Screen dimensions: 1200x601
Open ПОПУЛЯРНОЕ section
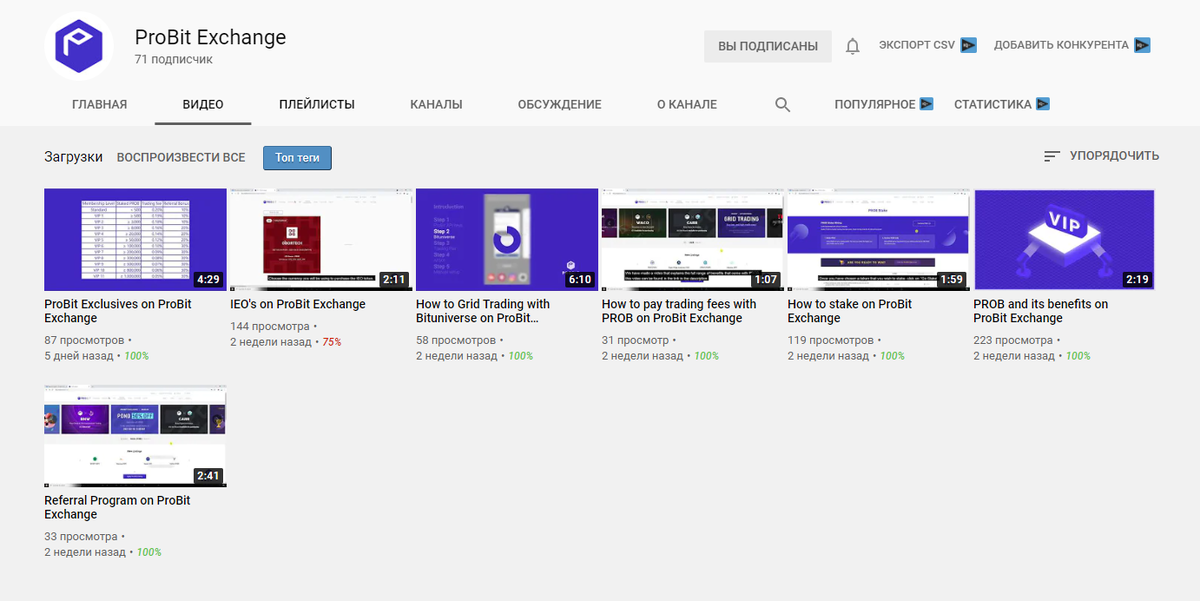[x=875, y=104]
